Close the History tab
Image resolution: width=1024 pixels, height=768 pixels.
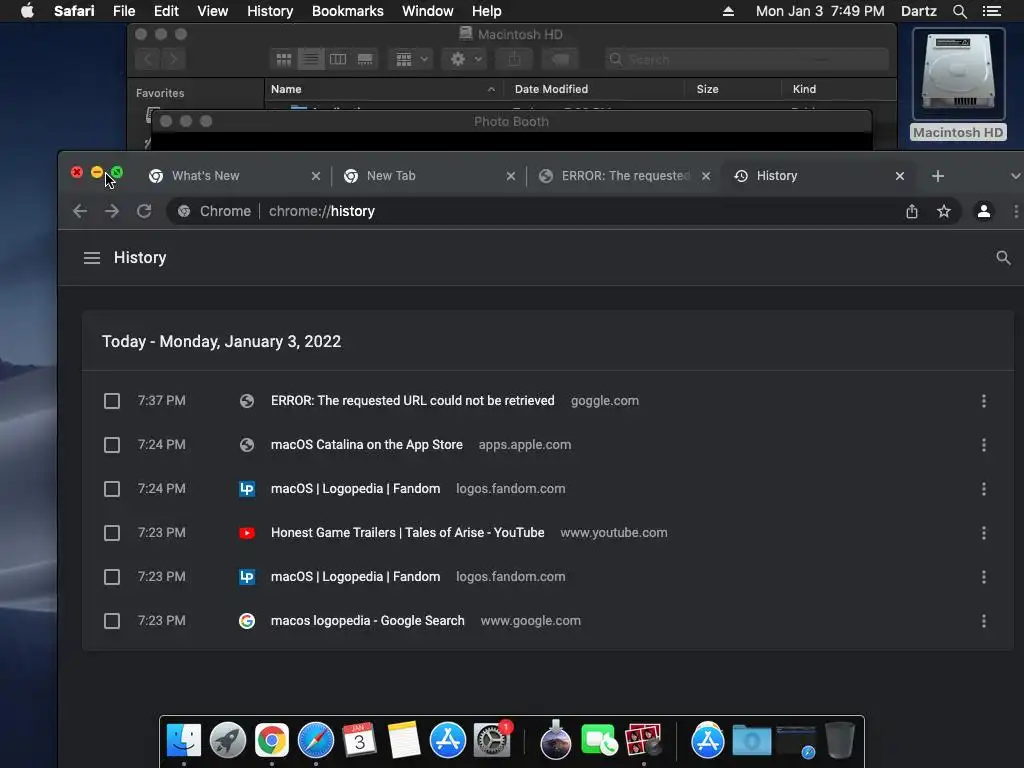click(899, 176)
